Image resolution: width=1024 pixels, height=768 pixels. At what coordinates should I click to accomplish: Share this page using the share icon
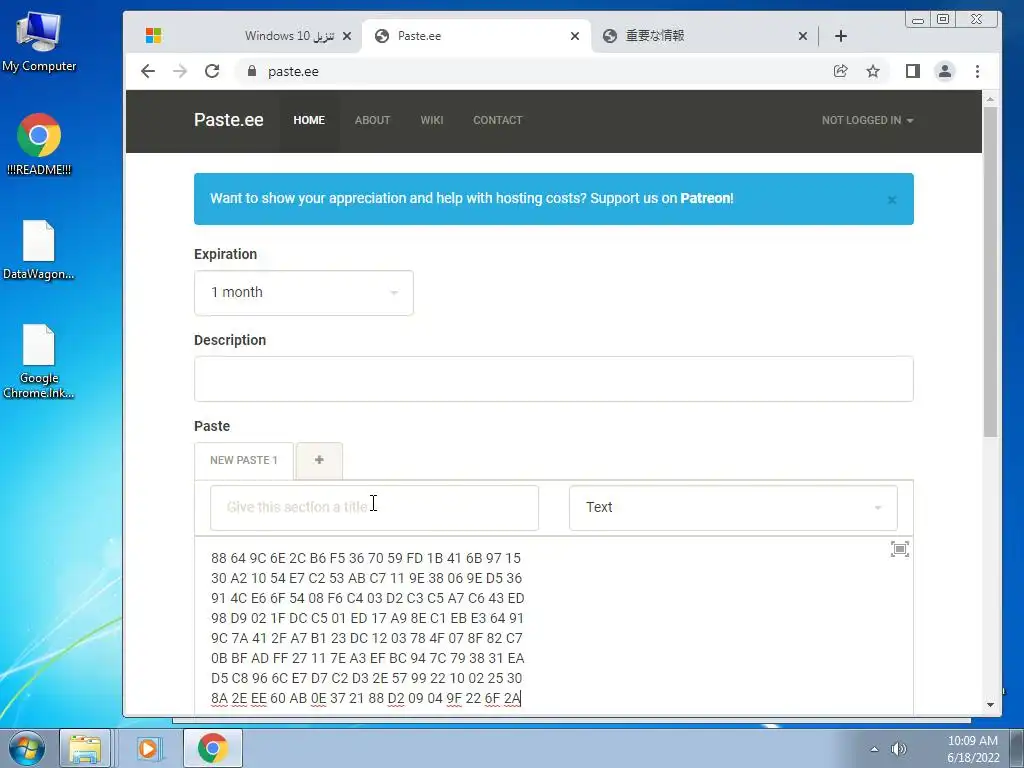pyautogui.click(x=840, y=71)
